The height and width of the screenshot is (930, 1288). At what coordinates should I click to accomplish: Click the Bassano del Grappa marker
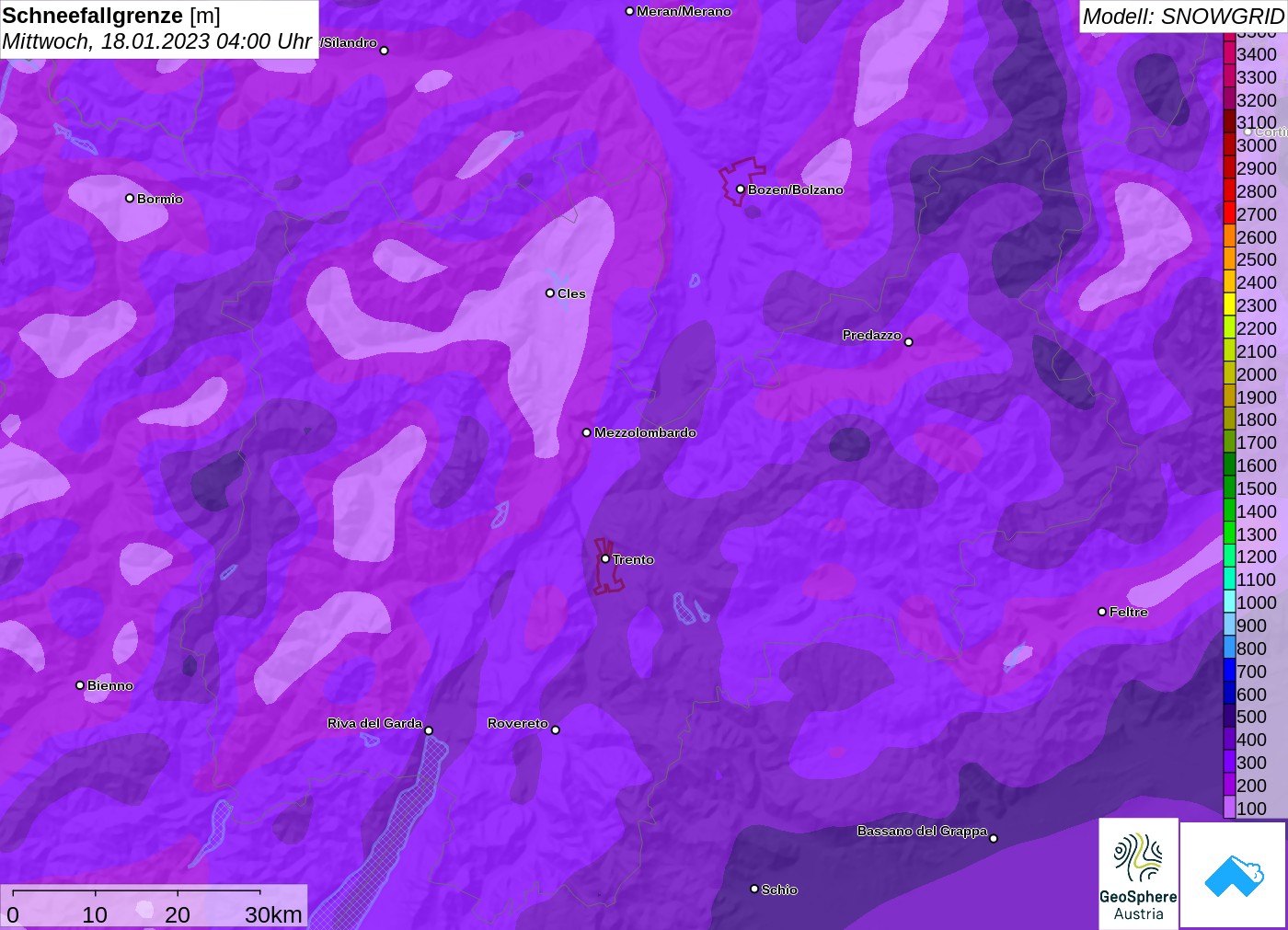coord(994,838)
